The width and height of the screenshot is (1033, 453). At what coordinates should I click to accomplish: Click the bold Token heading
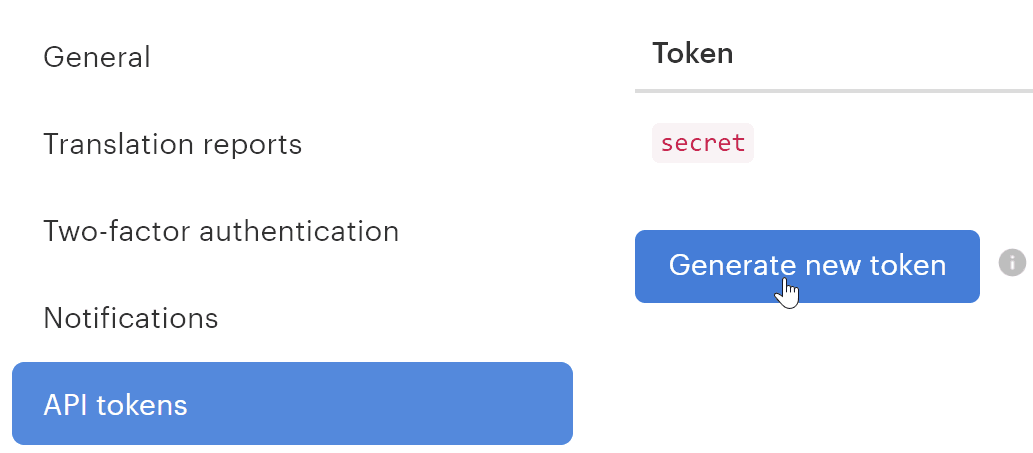(x=692, y=53)
